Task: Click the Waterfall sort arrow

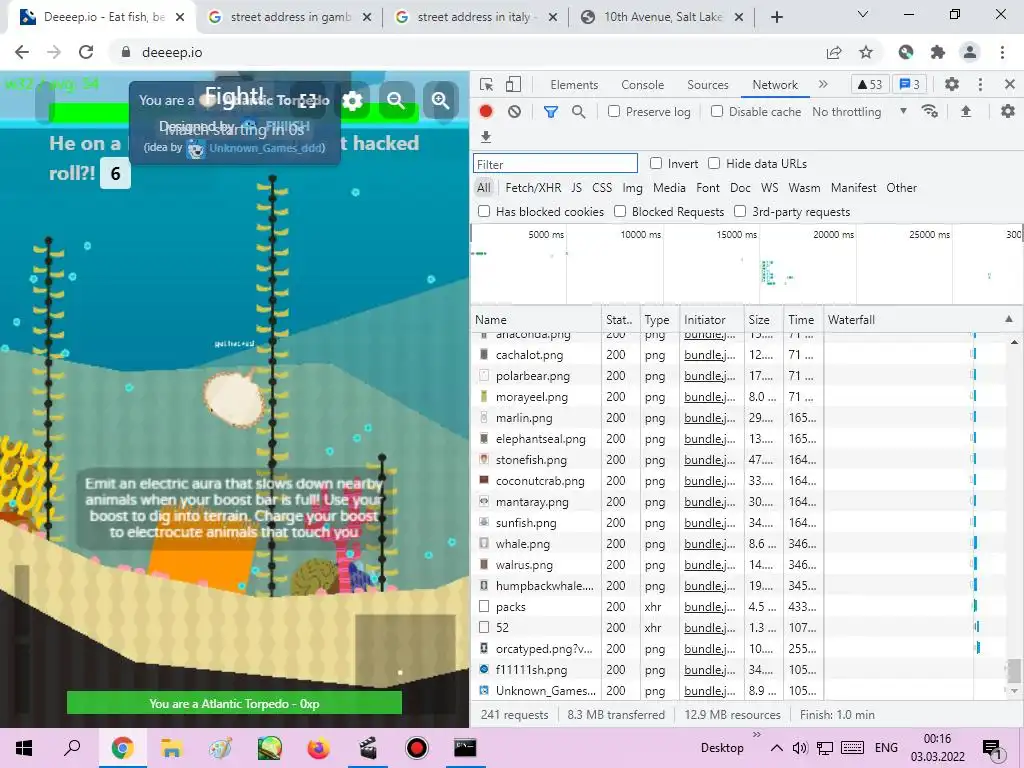Action: (x=1008, y=319)
